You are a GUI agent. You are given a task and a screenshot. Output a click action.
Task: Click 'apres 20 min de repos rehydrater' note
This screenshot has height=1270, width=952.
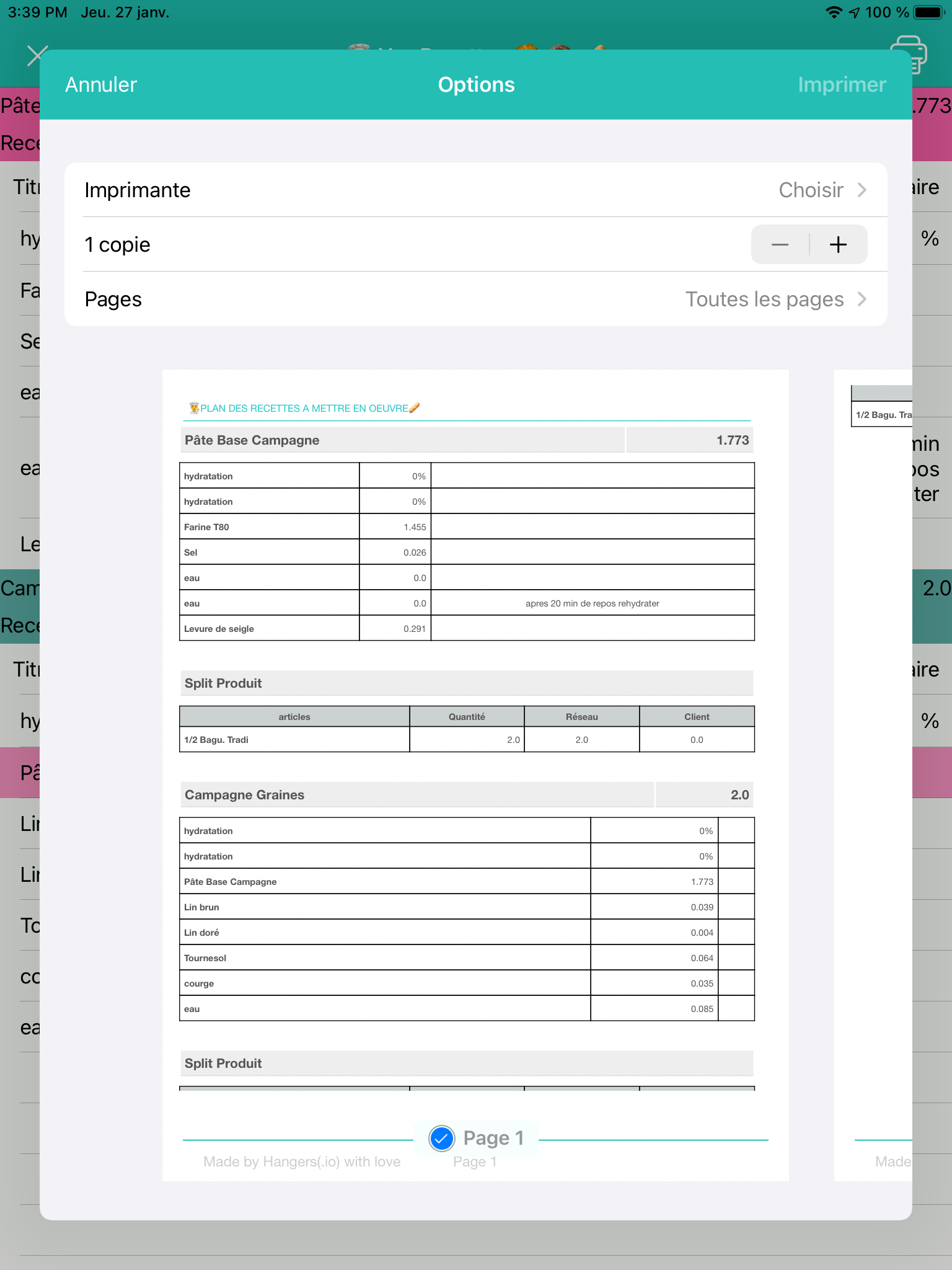[x=592, y=603]
